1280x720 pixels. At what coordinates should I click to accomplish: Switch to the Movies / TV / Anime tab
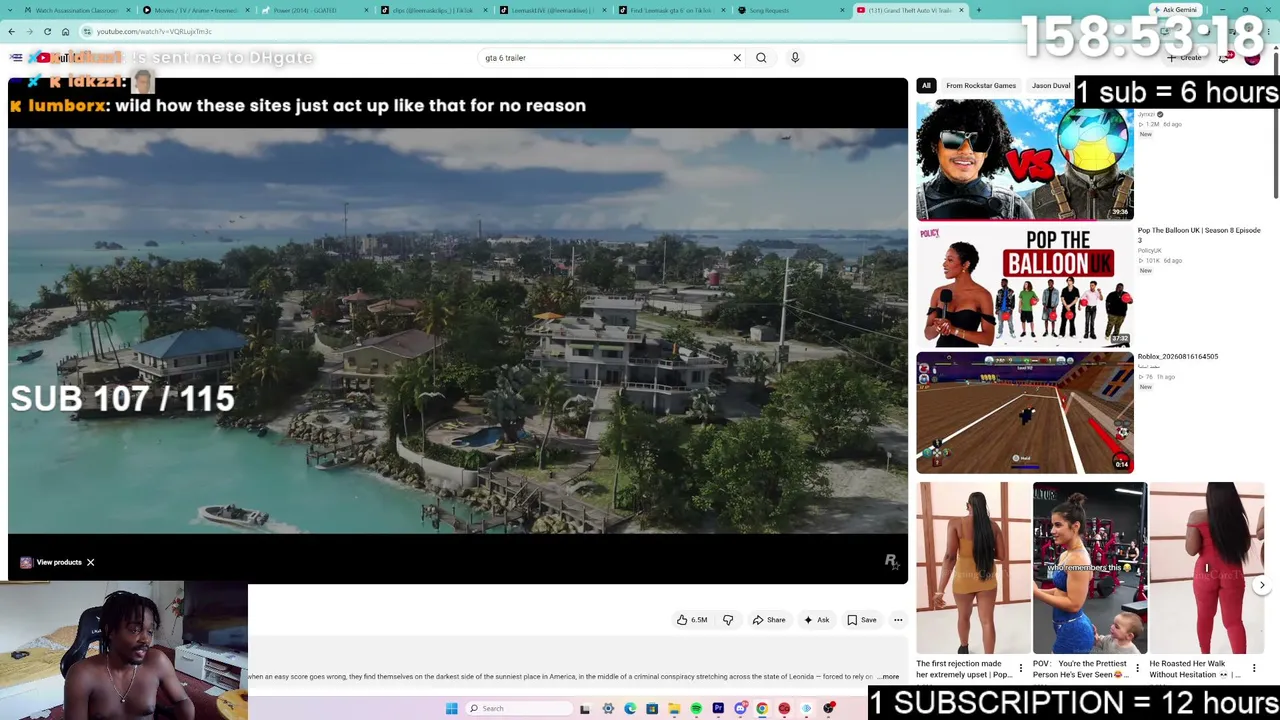(195, 10)
